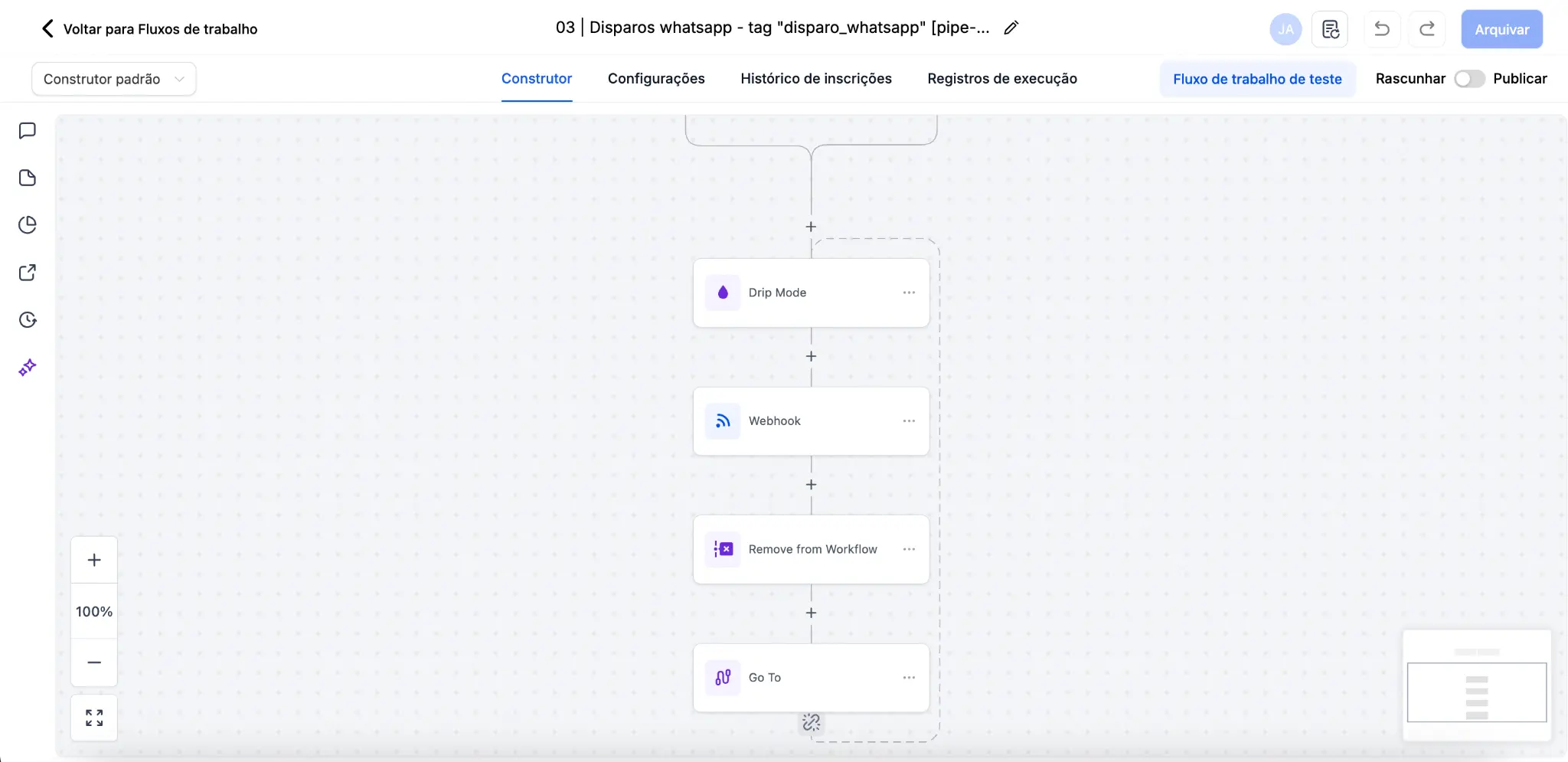Open the comments icon in left sidebar

28,131
